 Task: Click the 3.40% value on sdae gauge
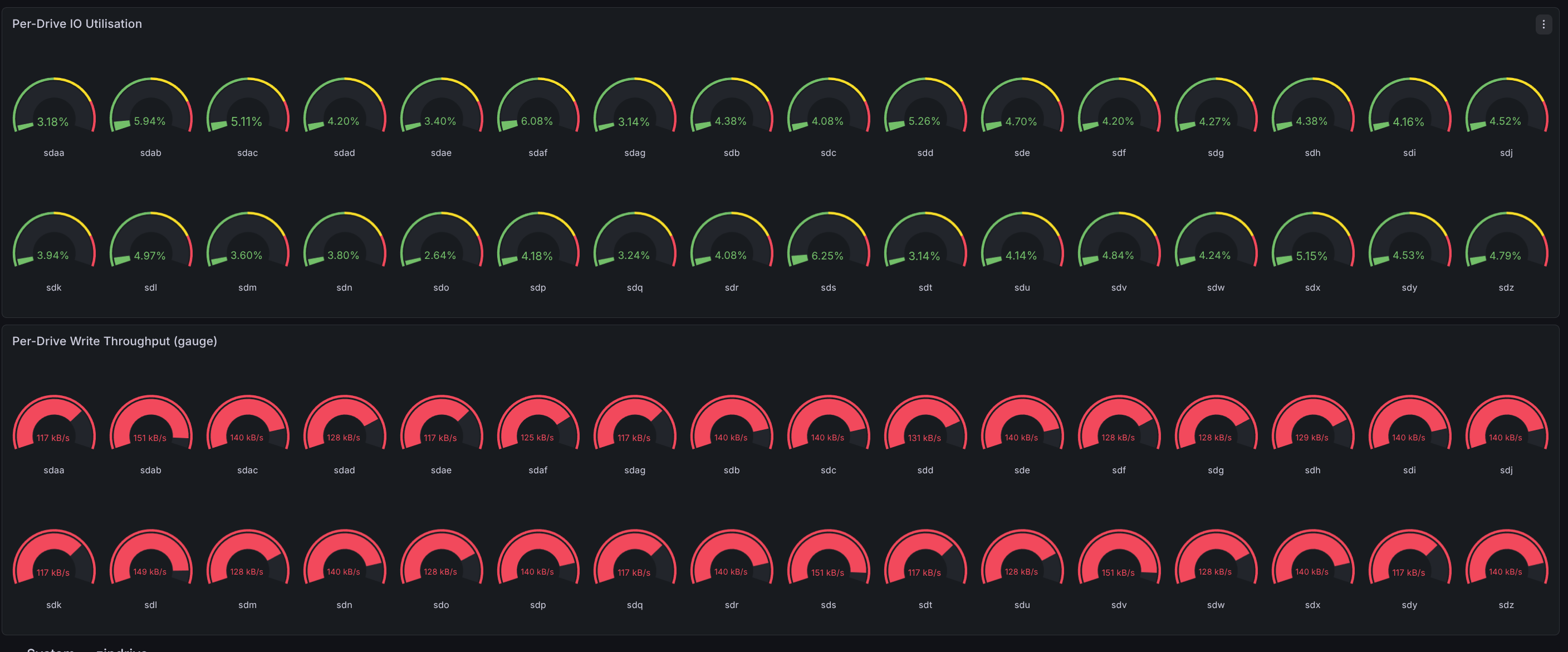pos(440,121)
